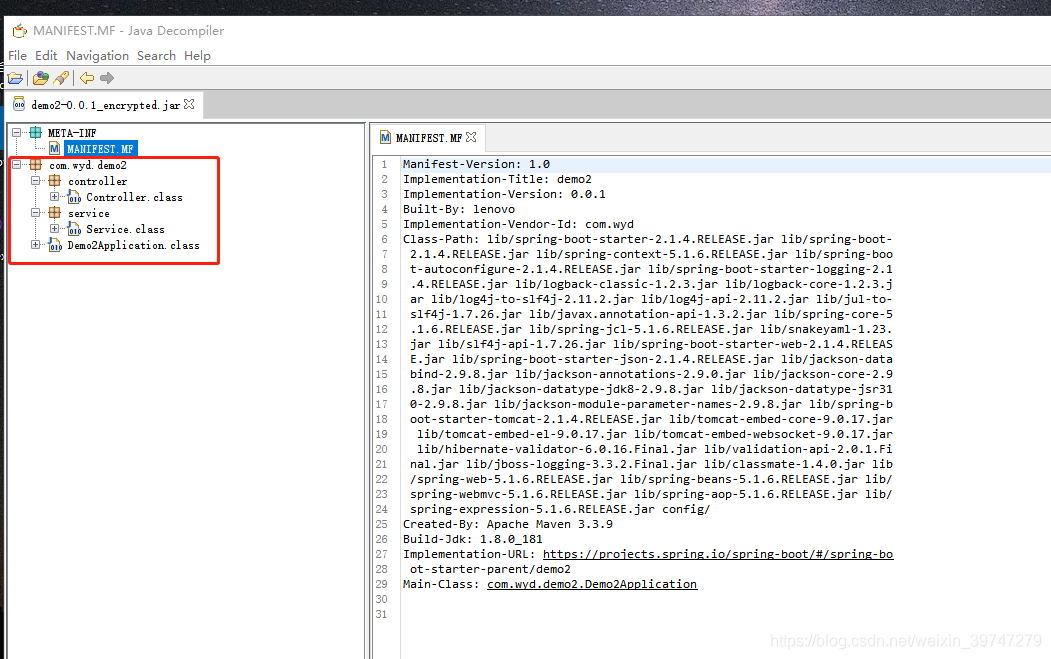This screenshot has height=659, width=1051.
Task: Select the demo2-0.0.1_encrypted.jar tab
Action: (105, 105)
